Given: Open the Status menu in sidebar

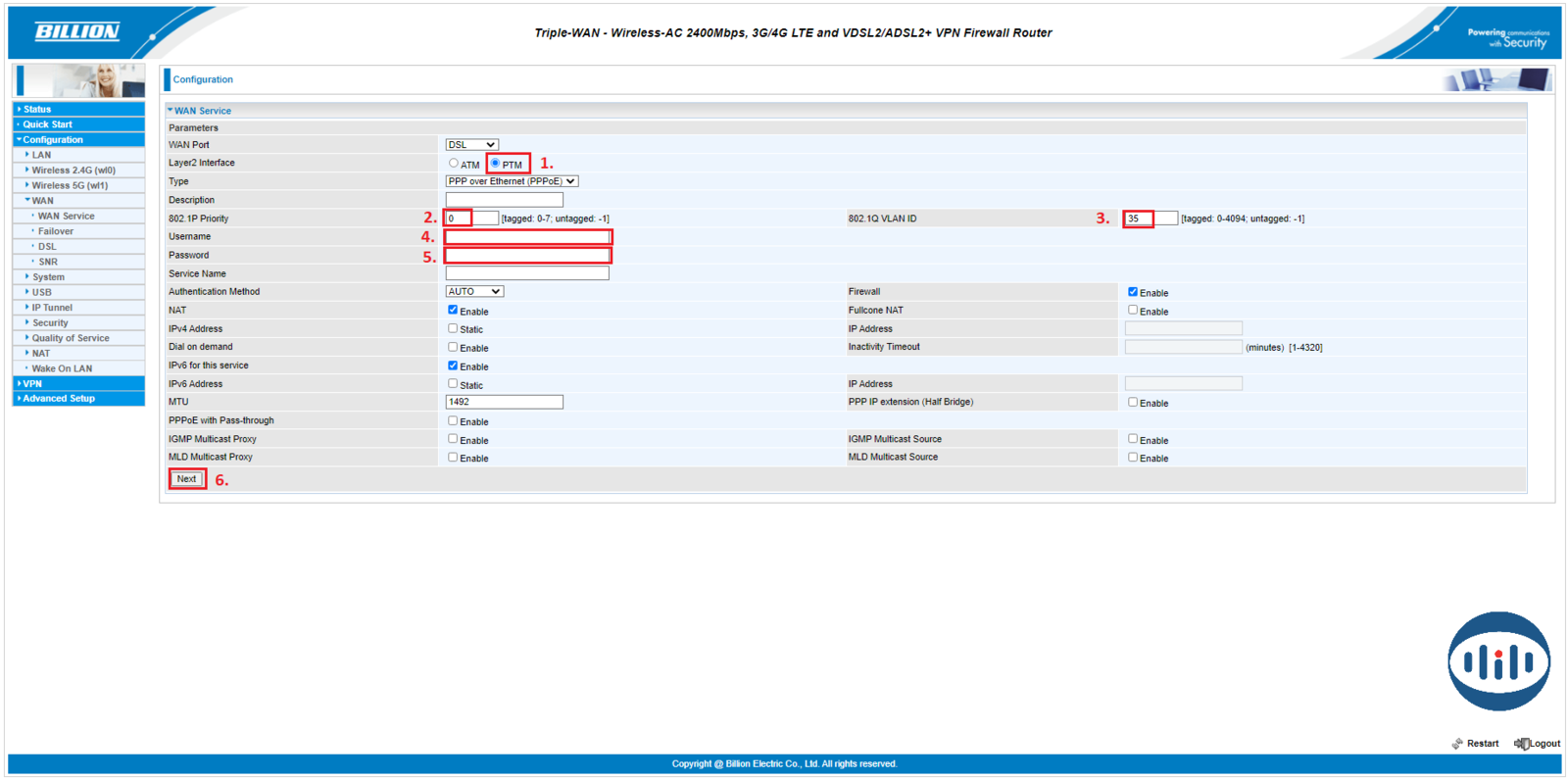Looking at the screenshot, I should [x=37, y=109].
